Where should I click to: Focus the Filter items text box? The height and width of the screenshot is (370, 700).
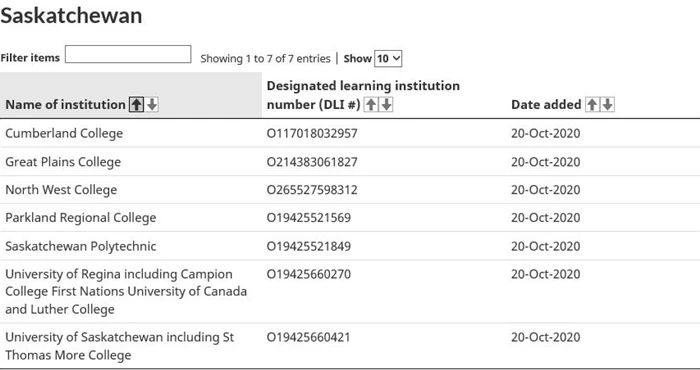[x=128, y=54]
